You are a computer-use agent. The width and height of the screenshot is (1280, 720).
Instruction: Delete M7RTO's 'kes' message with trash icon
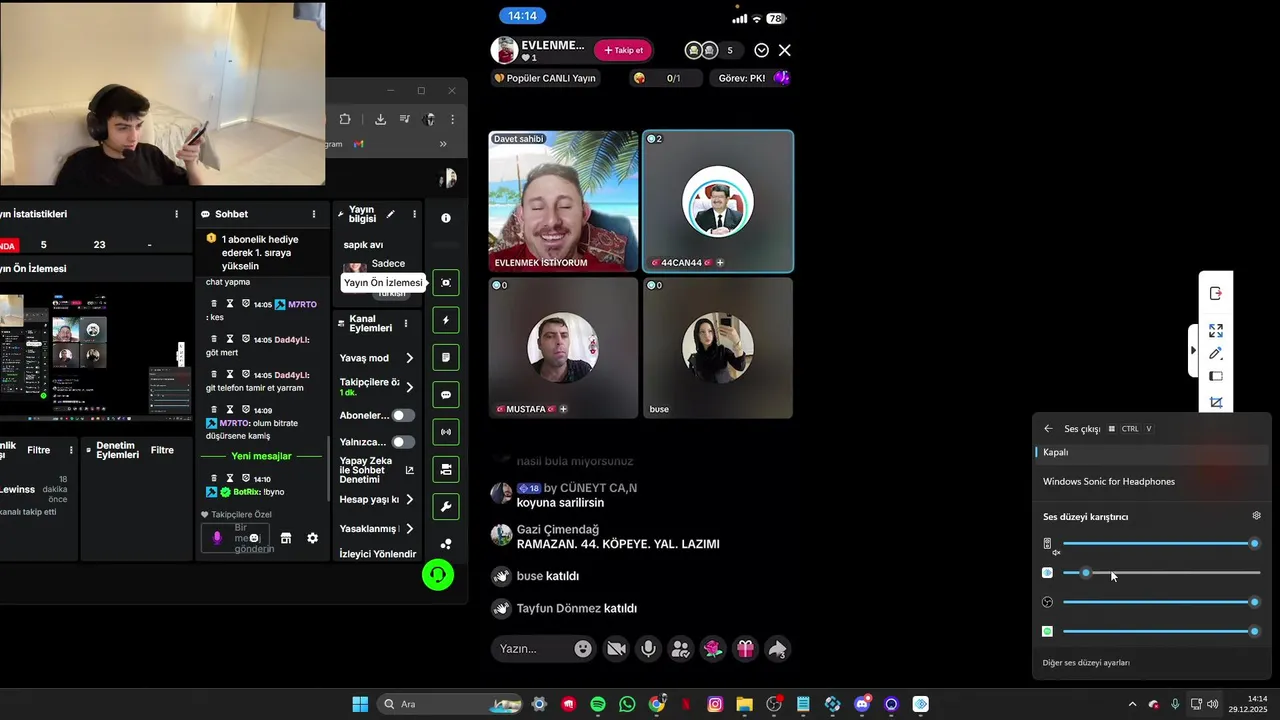pos(214,304)
